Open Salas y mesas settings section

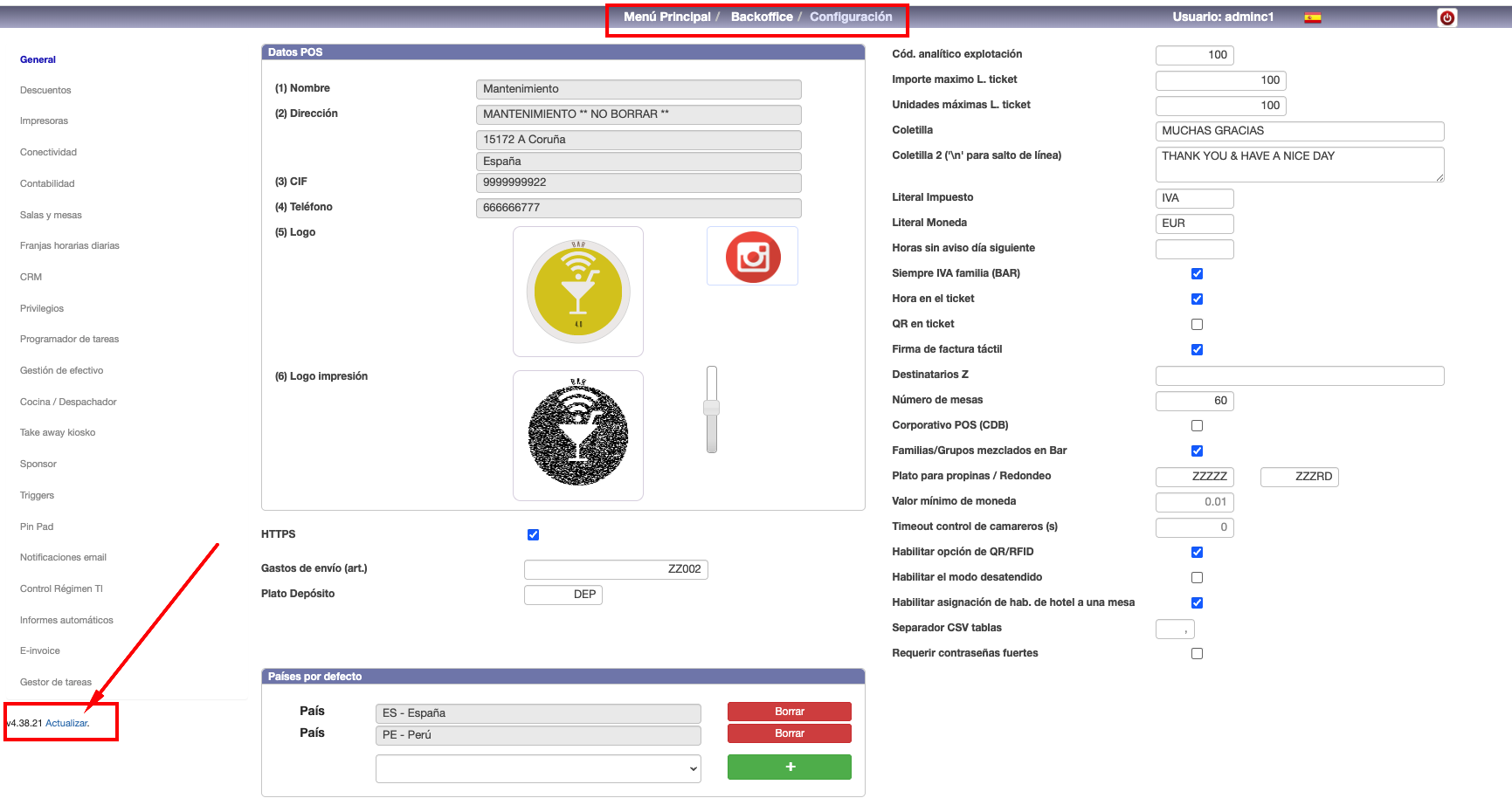pyautogui.click(x=51, y=215)
